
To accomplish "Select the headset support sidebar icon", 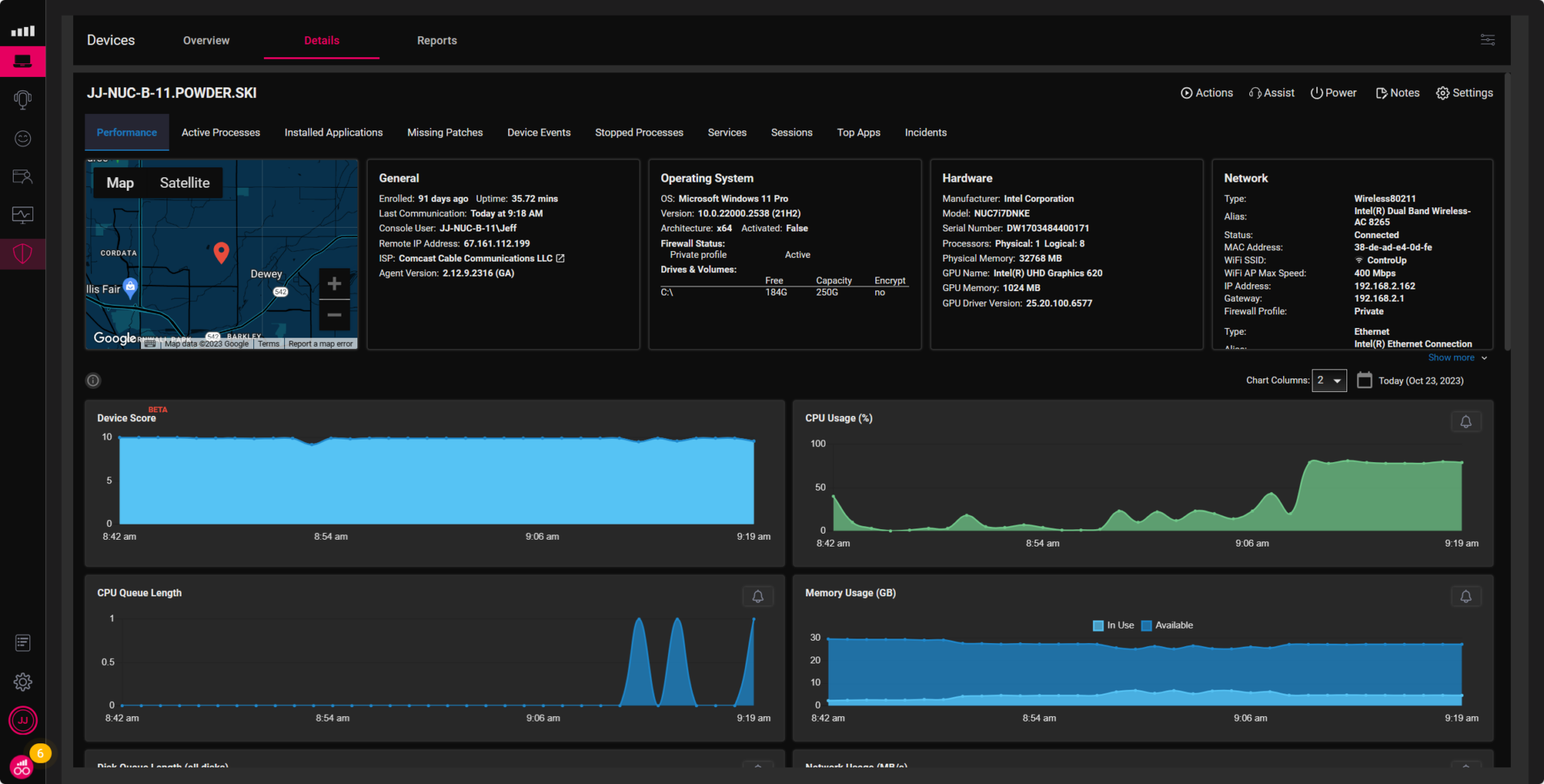I will pos(23,100).
